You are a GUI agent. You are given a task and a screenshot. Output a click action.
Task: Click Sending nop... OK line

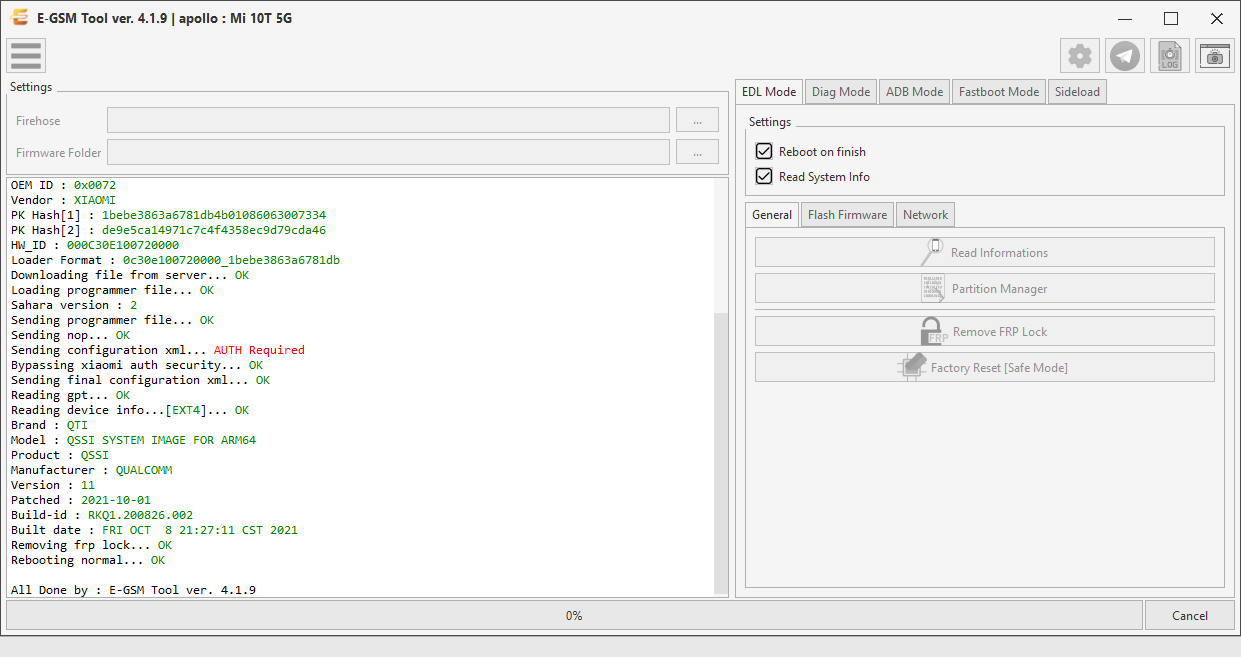(x=70, y=335)
